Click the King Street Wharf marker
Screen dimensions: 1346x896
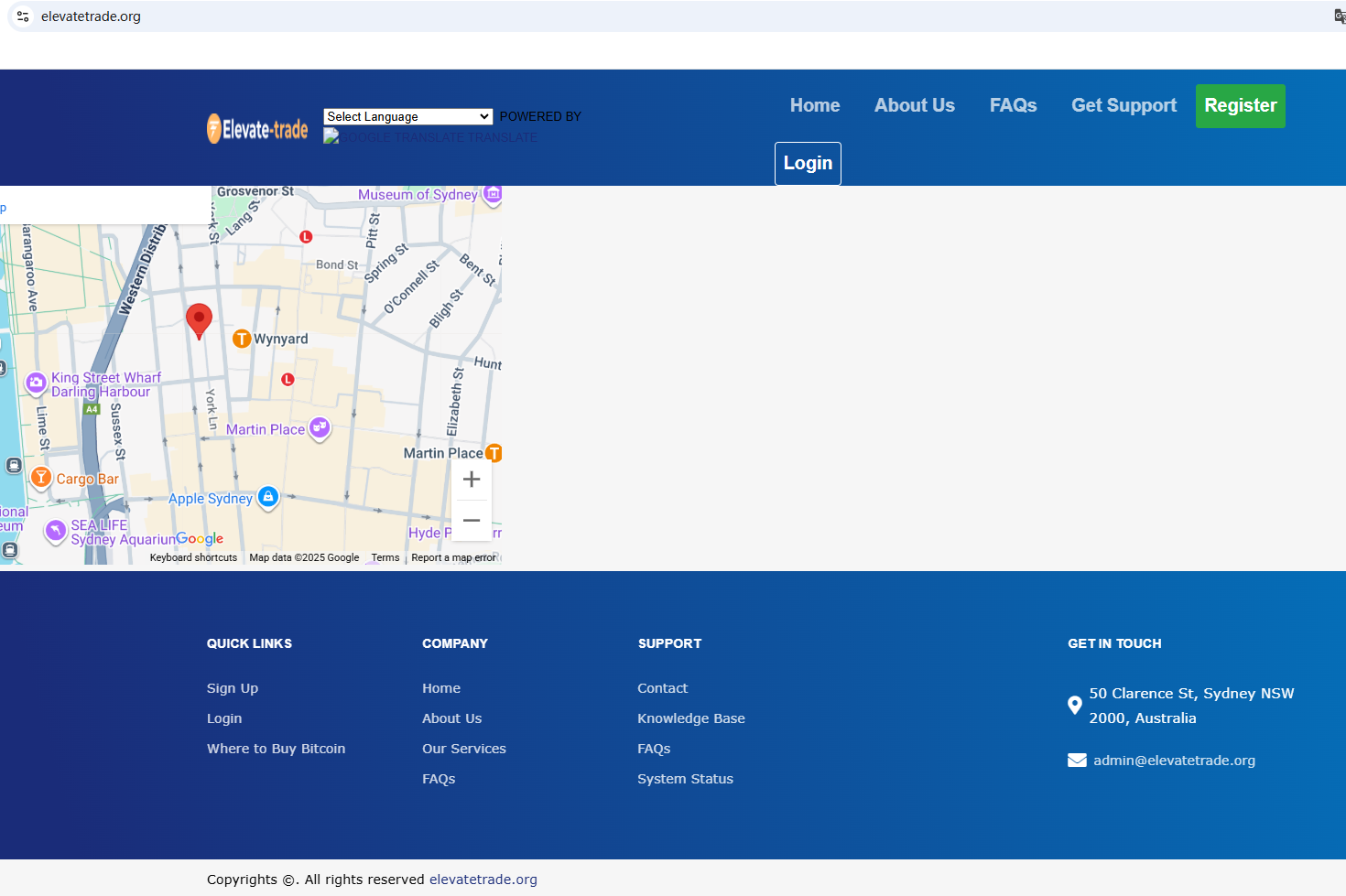(36, 383)
